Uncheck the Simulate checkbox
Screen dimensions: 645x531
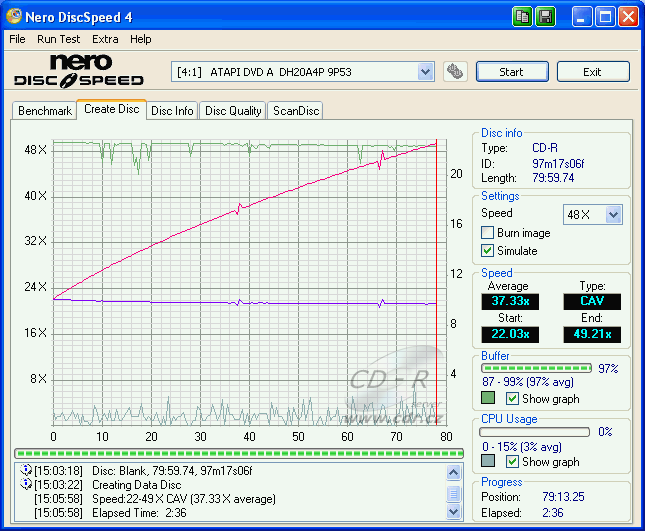coord(487,250)
